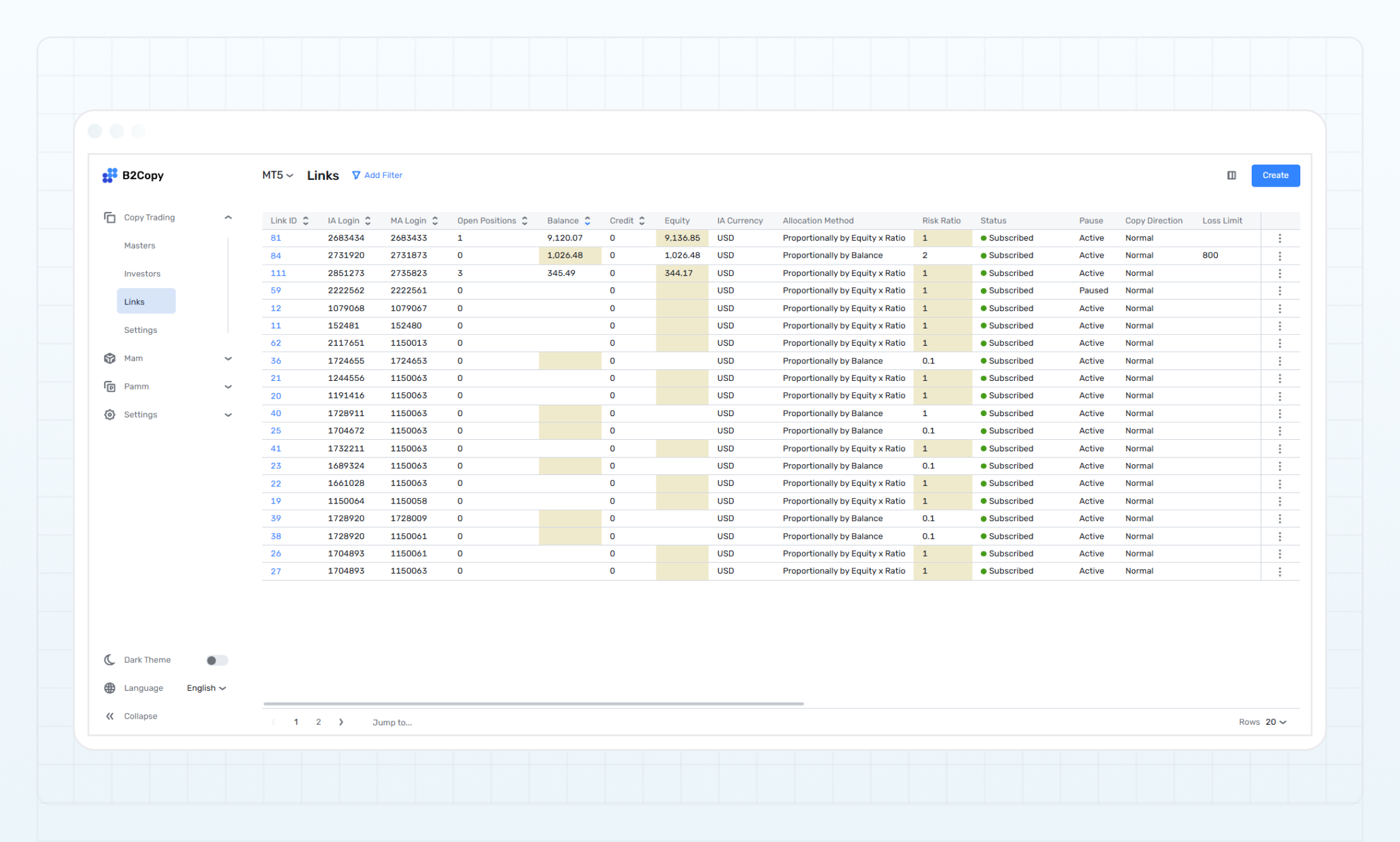Open Investors in the sidebar

(x=142, y=273)
